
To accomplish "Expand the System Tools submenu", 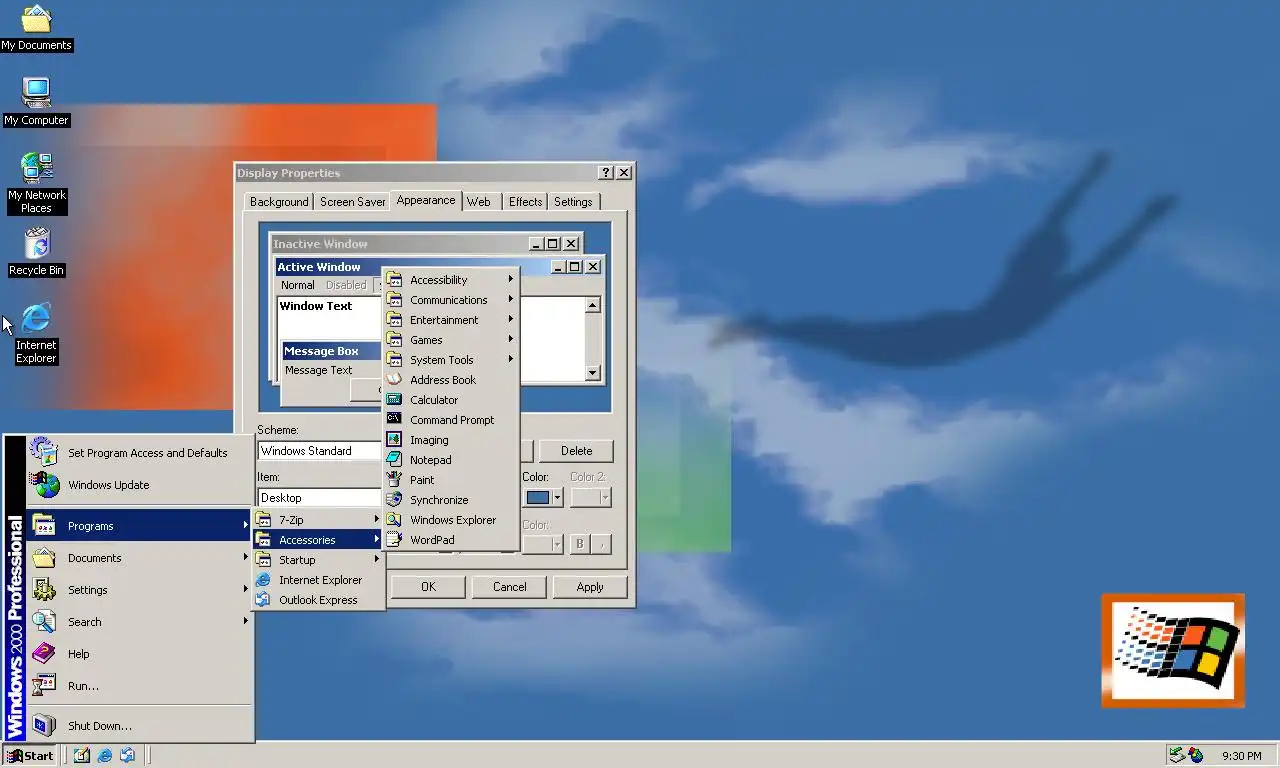I will point(450,360).
